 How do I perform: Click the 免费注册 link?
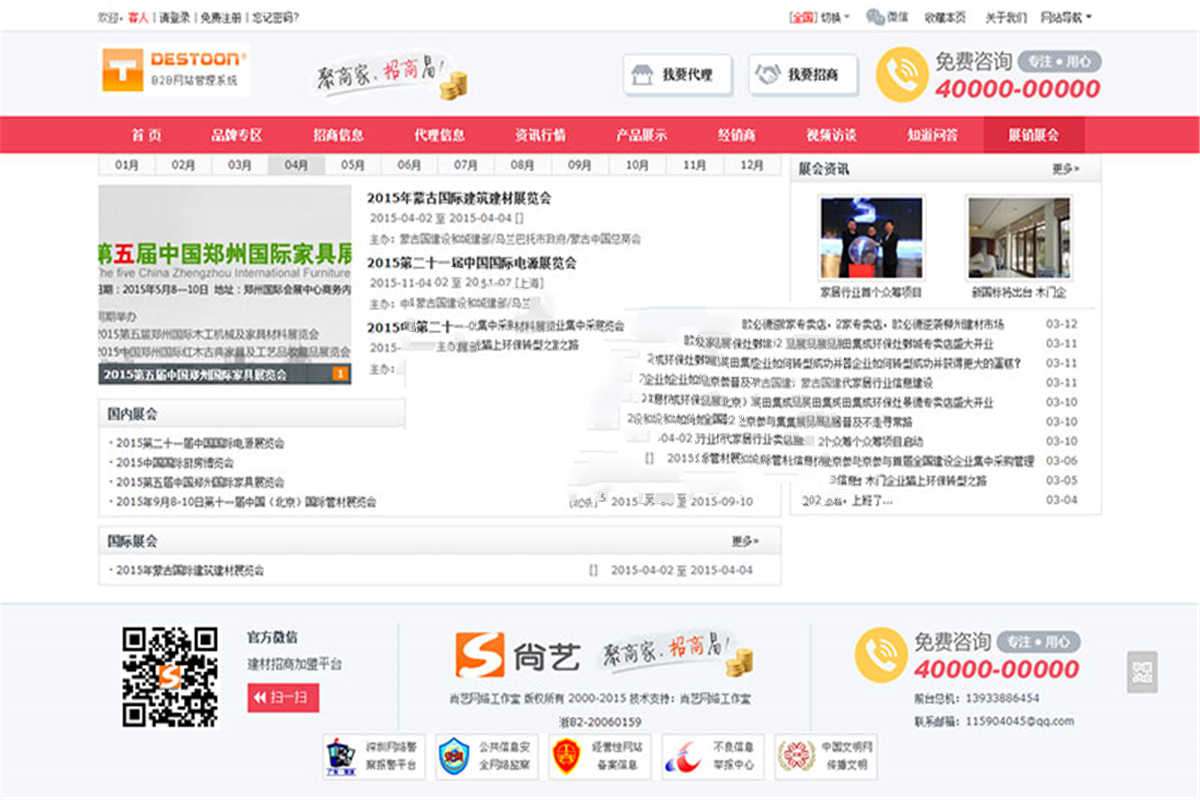(x=220, y=17)
